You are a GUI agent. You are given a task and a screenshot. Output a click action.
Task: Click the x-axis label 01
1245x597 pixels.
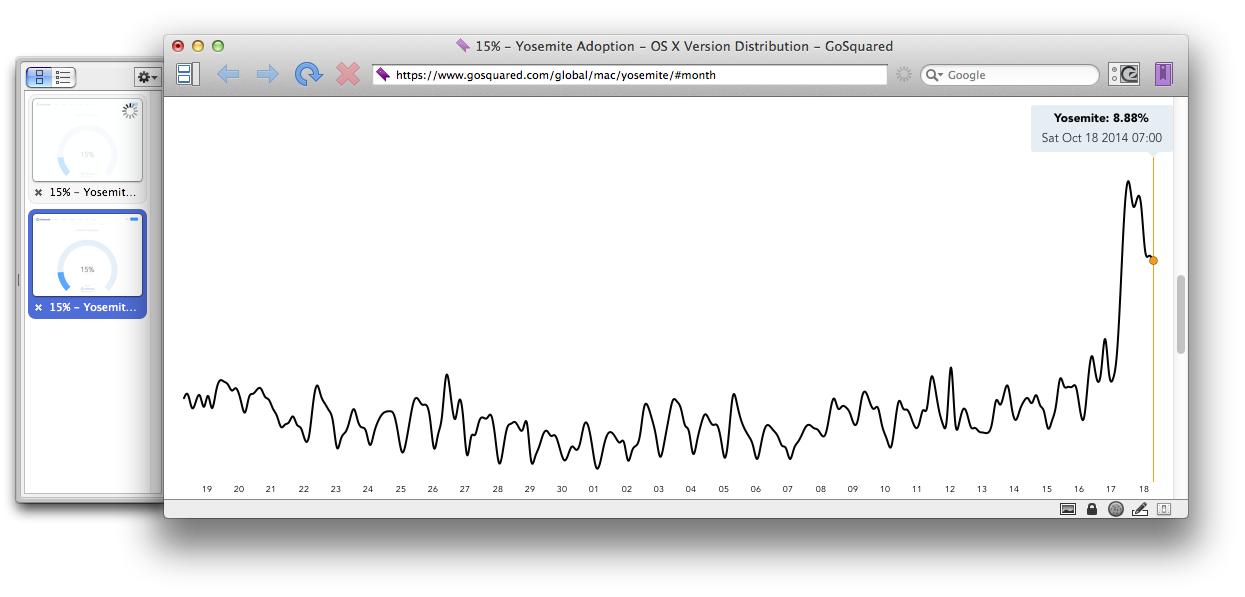[594, 489]
